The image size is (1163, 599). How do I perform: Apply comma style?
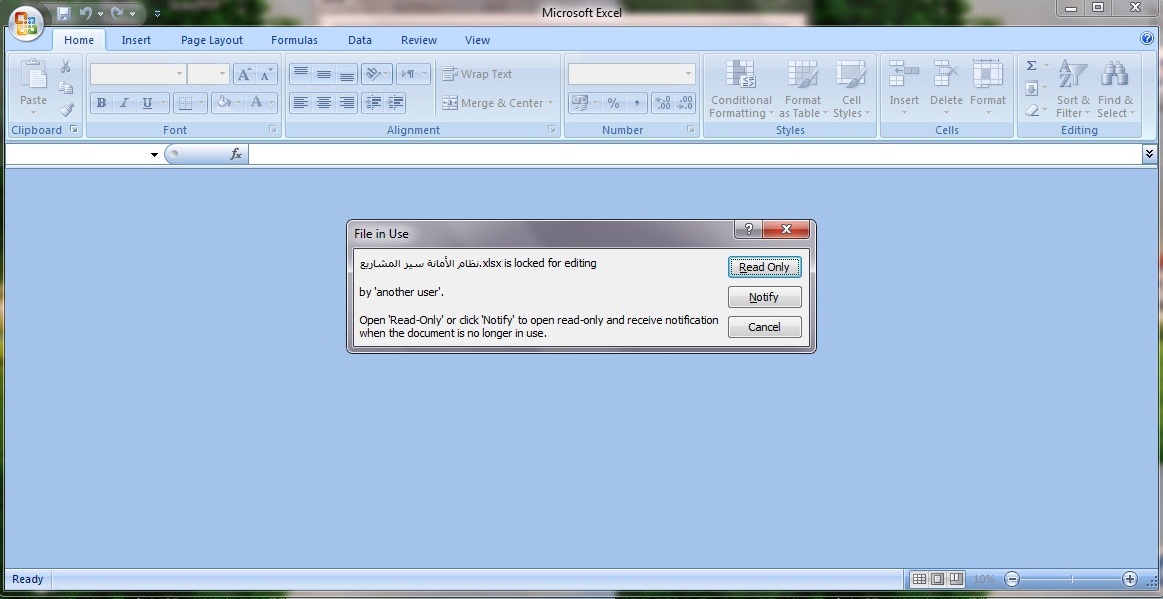[x=636, y=103]
